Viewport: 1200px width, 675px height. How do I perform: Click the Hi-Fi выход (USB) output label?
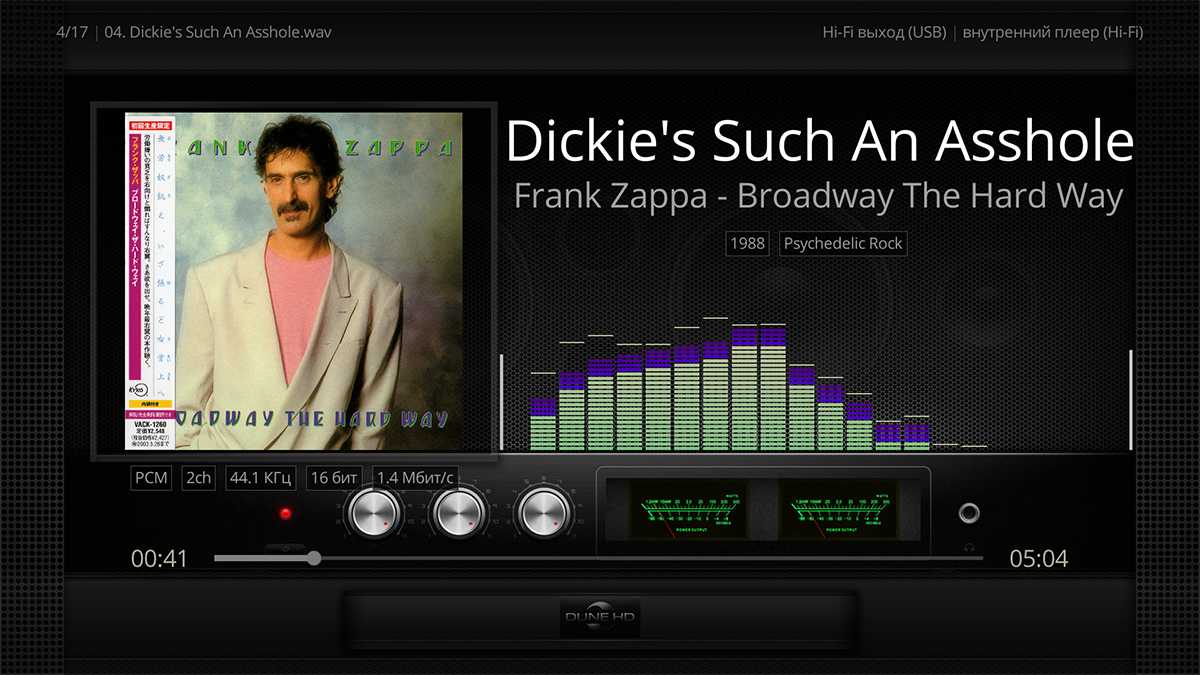point(884,32)
